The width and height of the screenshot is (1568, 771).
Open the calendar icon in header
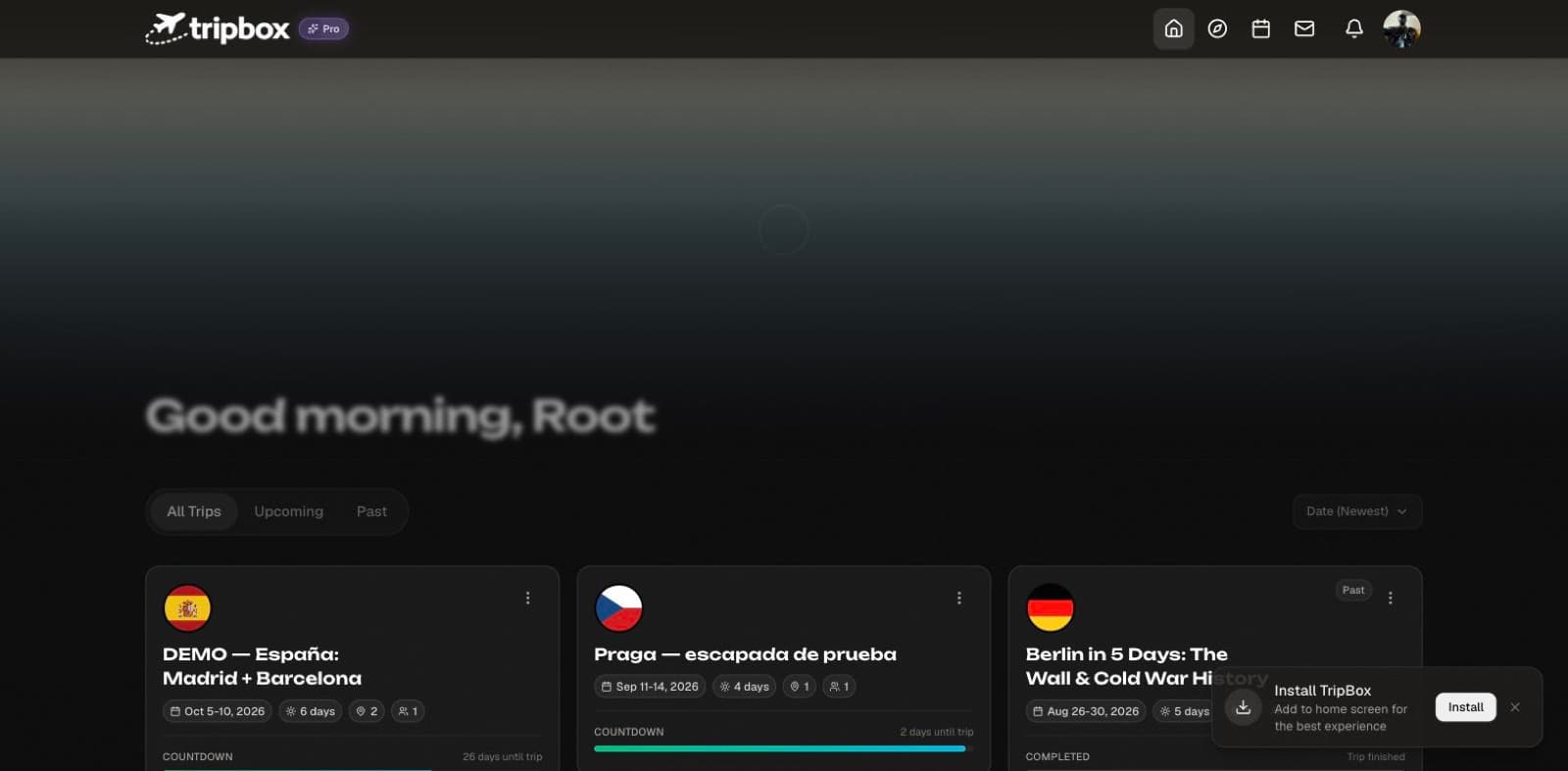click(x=1261, y=28)
